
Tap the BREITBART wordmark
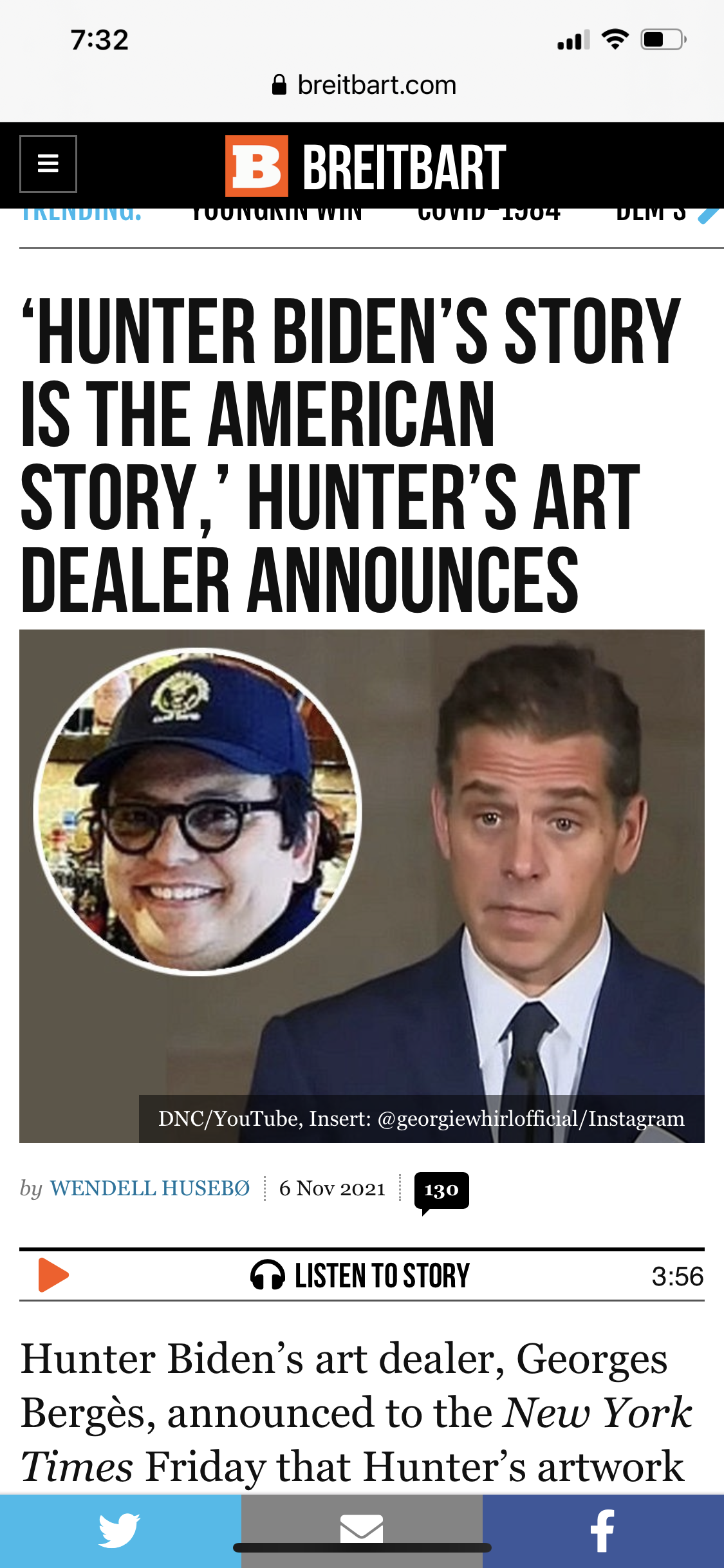[404, 167]
